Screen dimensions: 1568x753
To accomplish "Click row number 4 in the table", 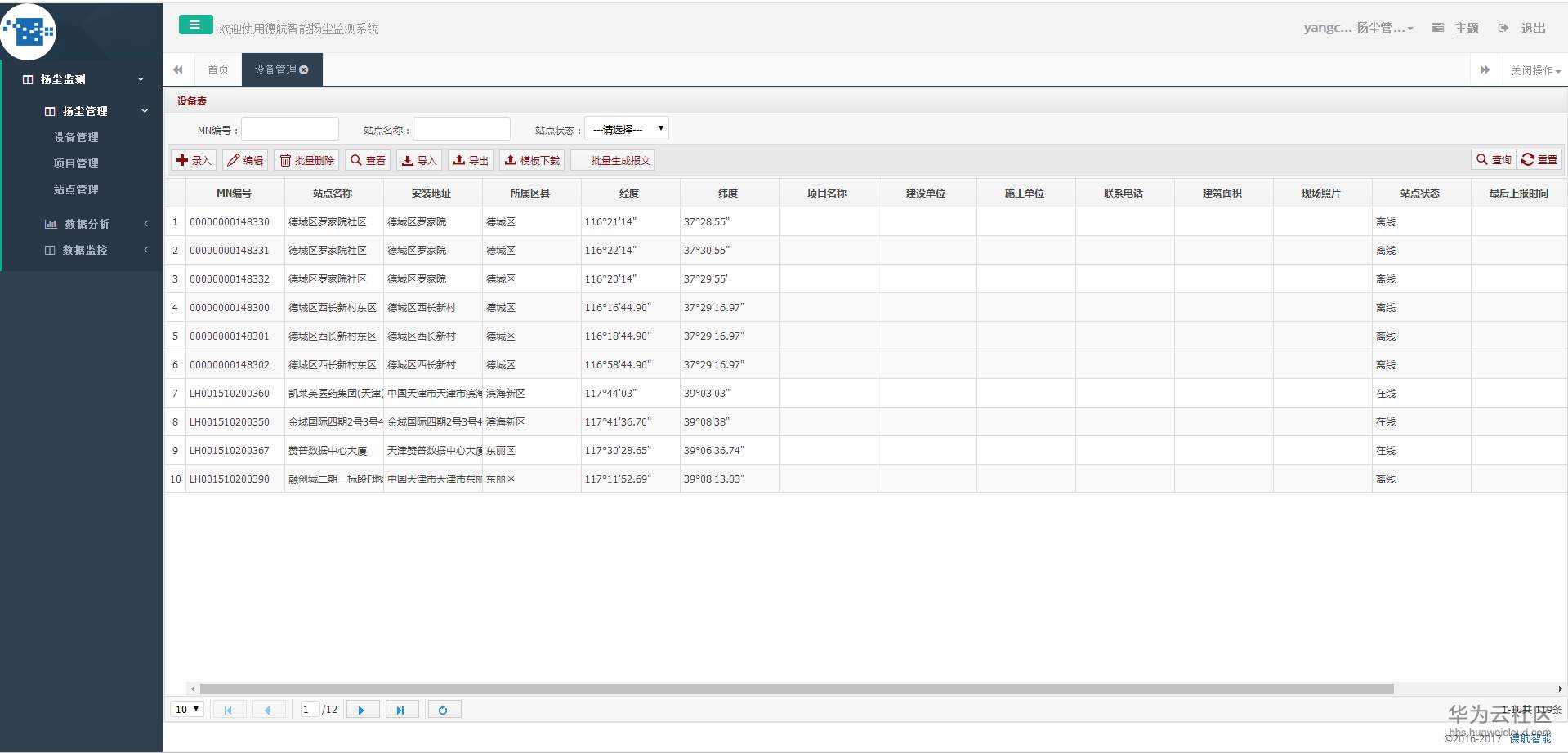I will tap(175, 308).
